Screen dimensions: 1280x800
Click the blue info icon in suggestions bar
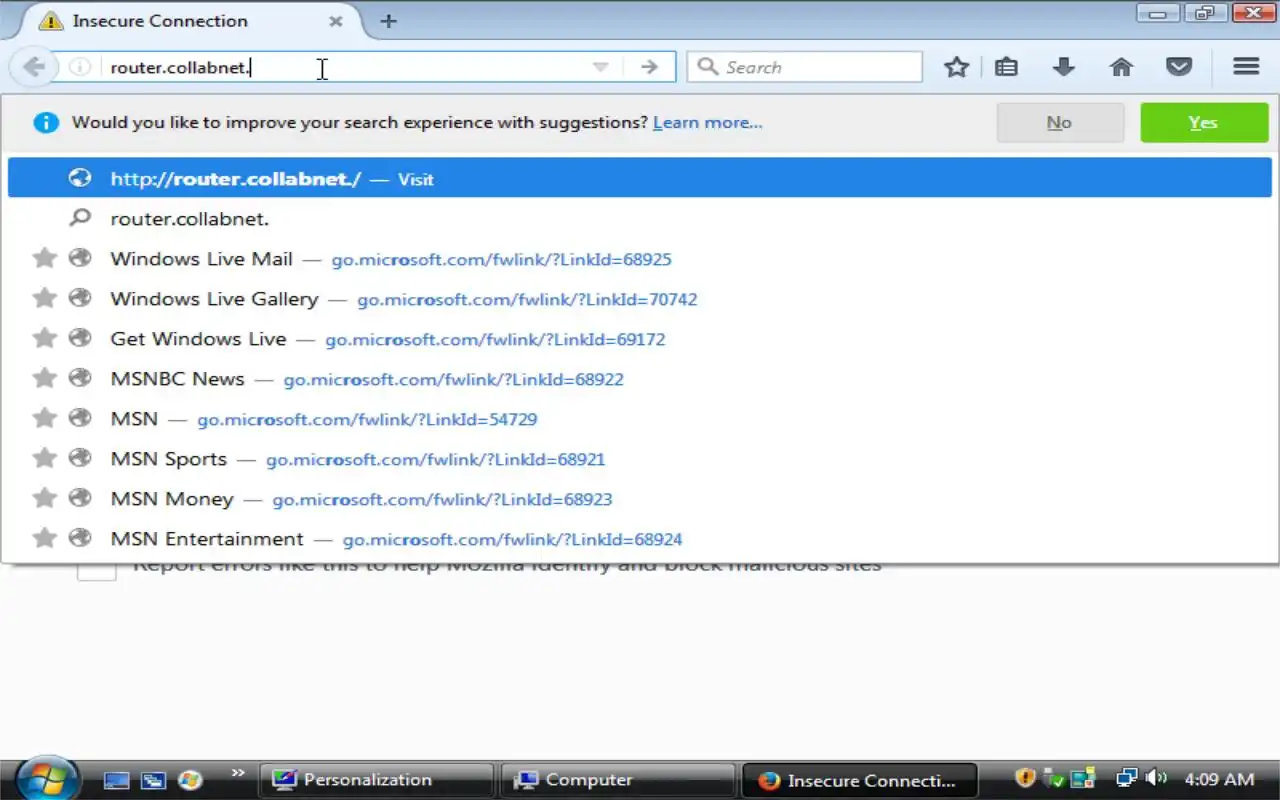[46, 122]
